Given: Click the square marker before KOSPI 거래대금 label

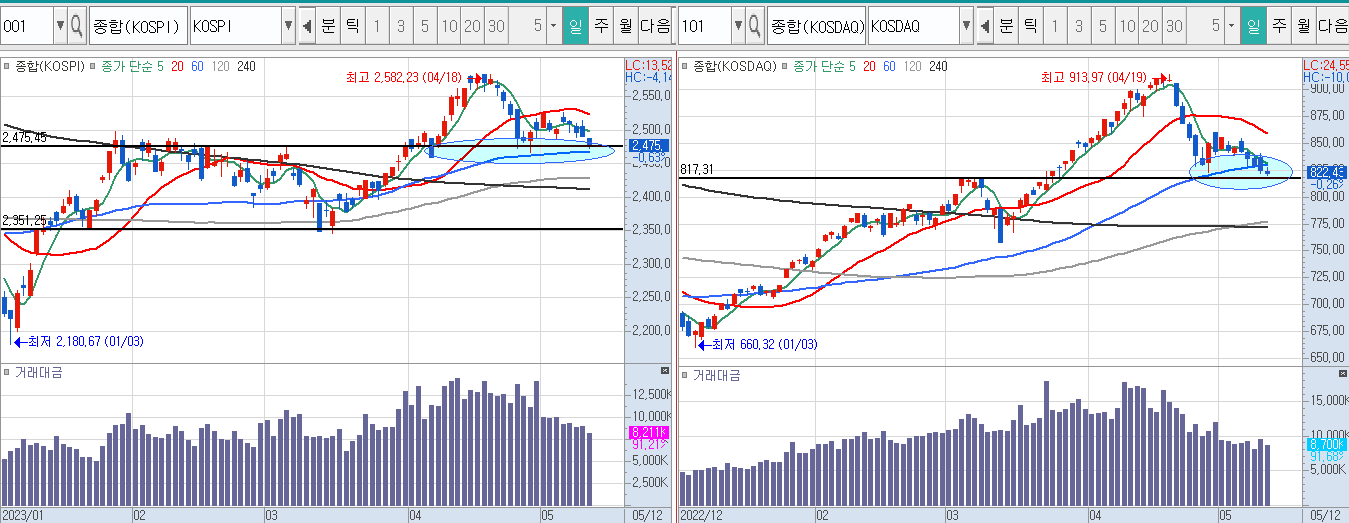Looking at the screenshot, I should coord(6,373).
